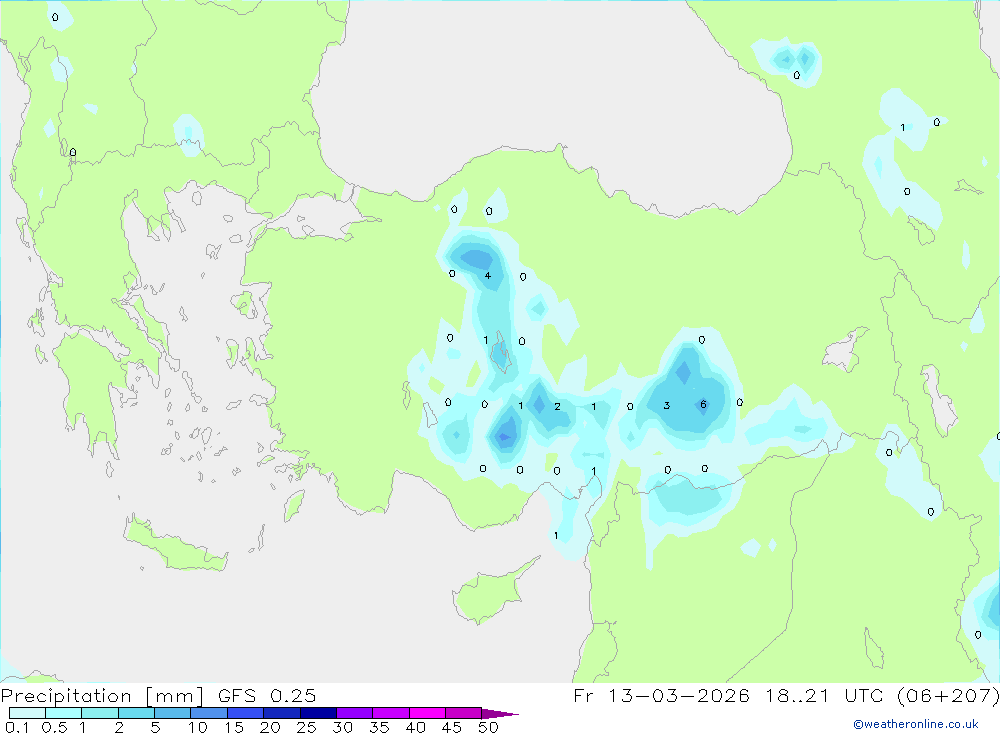1000x733 pixels.
Task: Click the '0.1' legend label
Action: click(17, 727)
